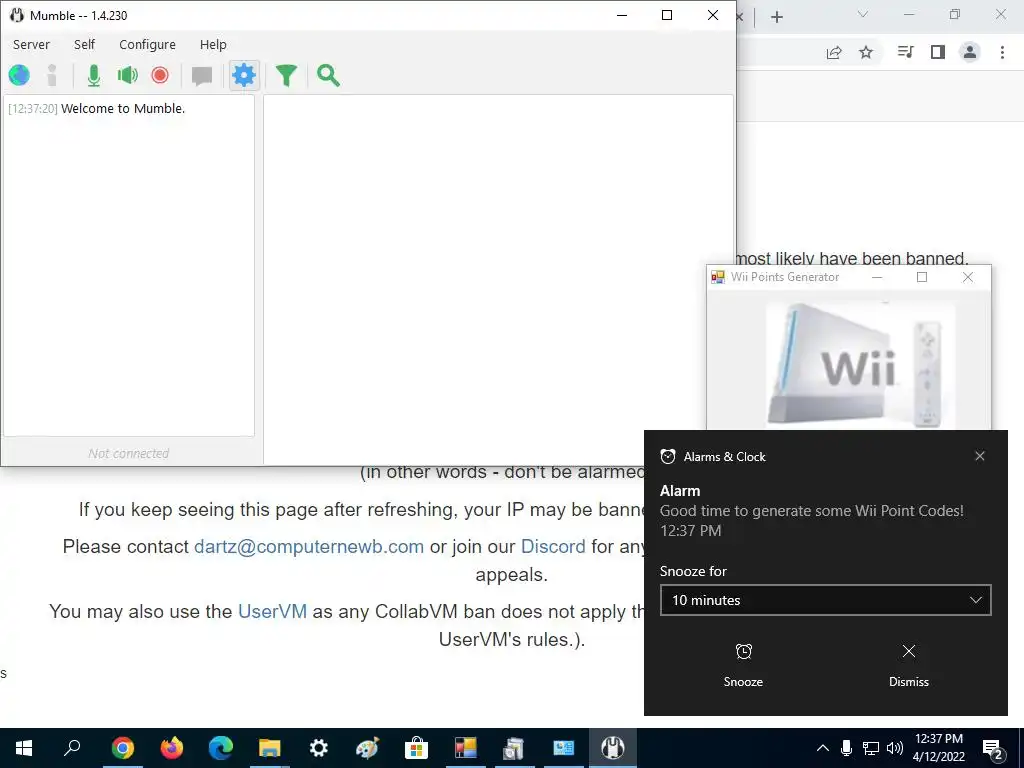Dismiss the alarm notification
Viewport: 1024px width, 768px height.
coord(908,665)
